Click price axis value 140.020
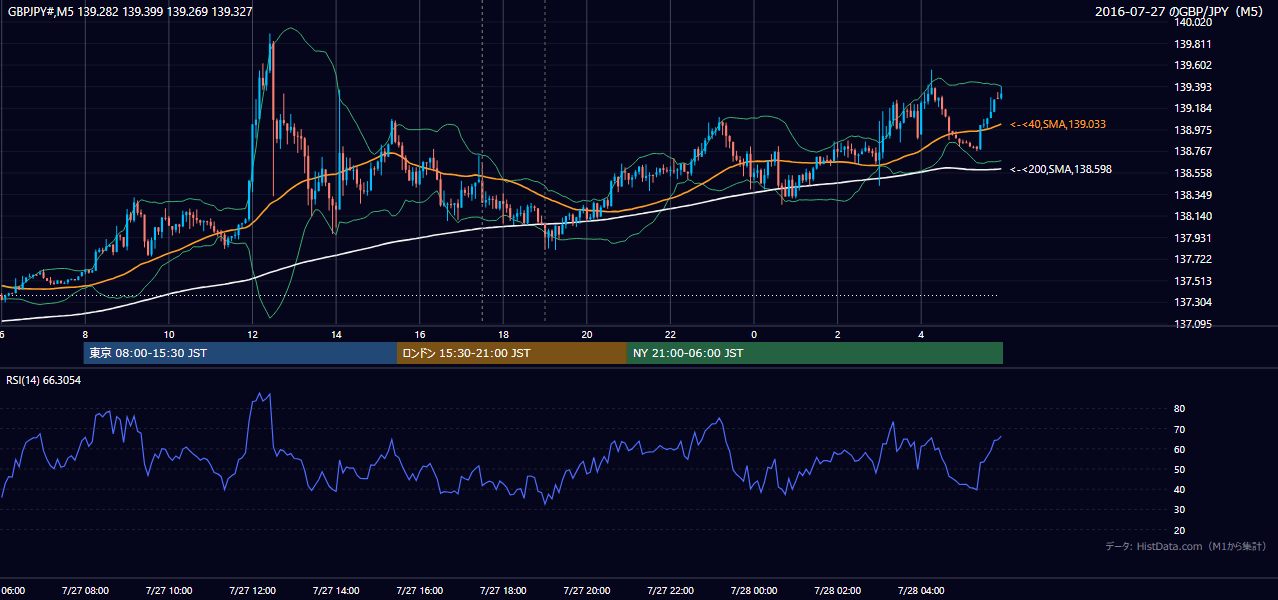 tap(1194, 22)
